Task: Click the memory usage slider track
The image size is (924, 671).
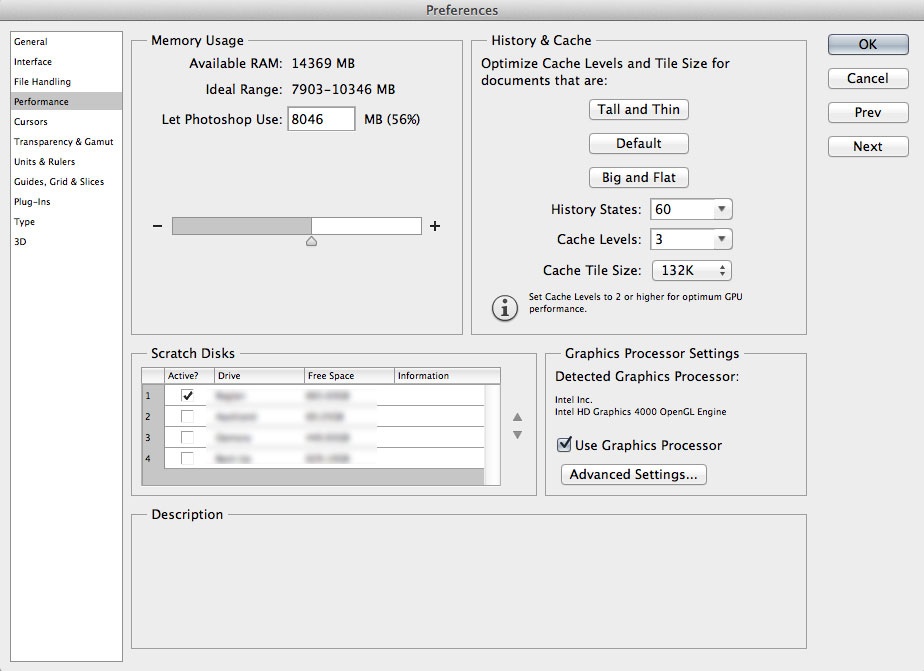Action: click(297, 226)
